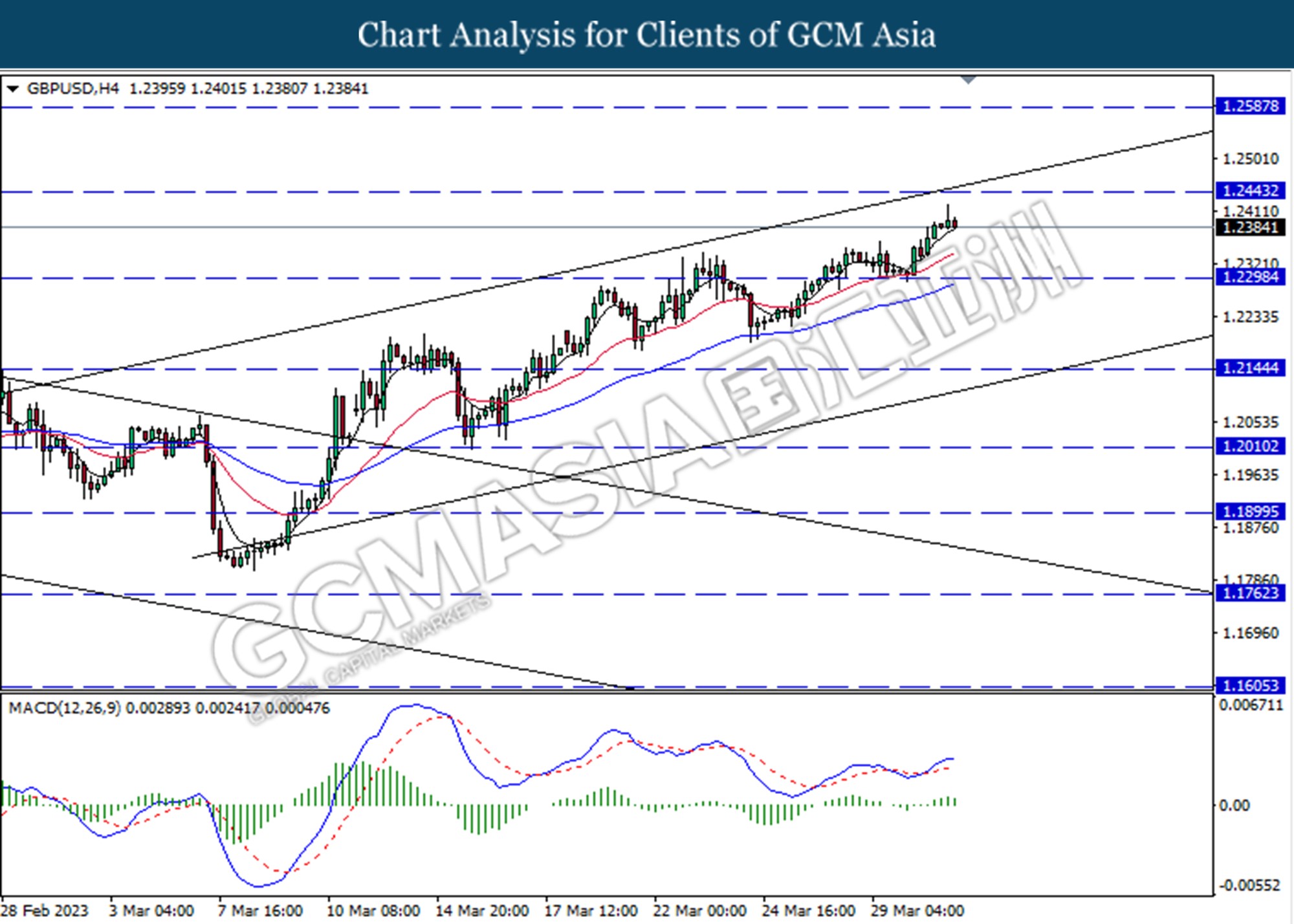Screen dimensions: 1294x924
Task: Click the 1.16053 bottom level label
Action: pos(1251,685)
